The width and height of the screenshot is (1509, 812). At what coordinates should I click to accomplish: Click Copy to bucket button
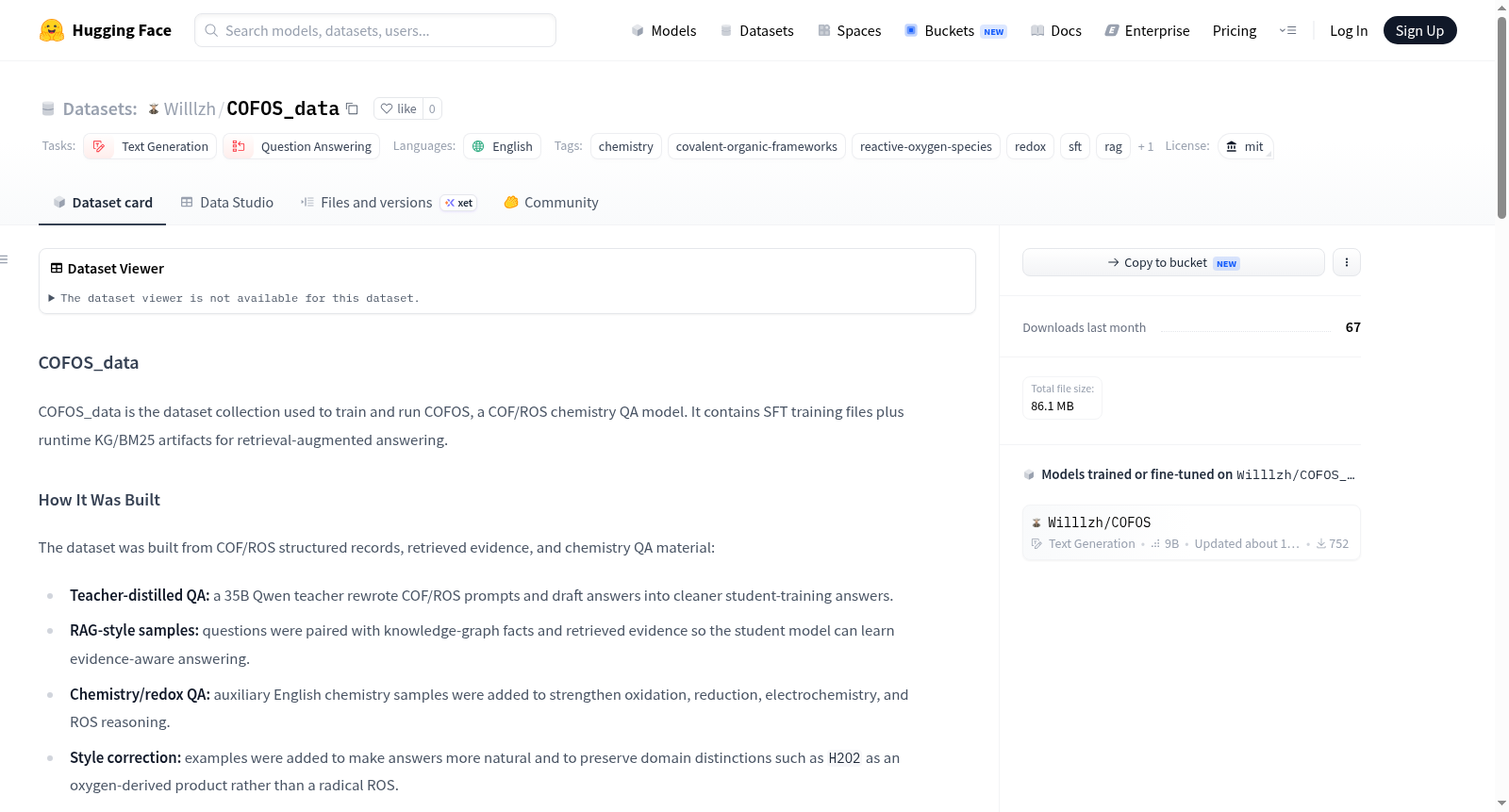point(1173,262)
